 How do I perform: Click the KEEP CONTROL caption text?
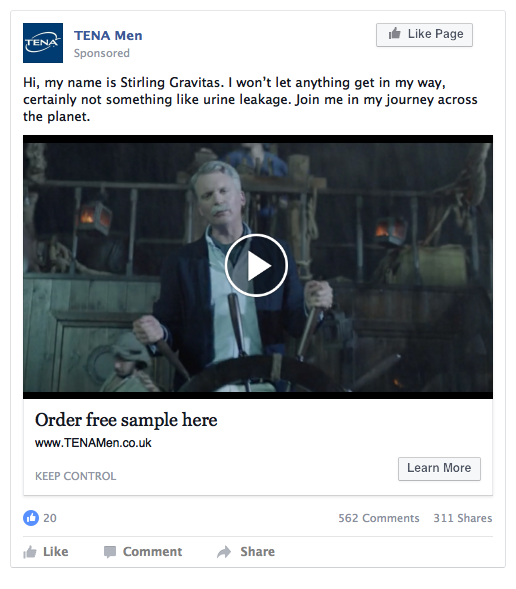tap(75, 476)
